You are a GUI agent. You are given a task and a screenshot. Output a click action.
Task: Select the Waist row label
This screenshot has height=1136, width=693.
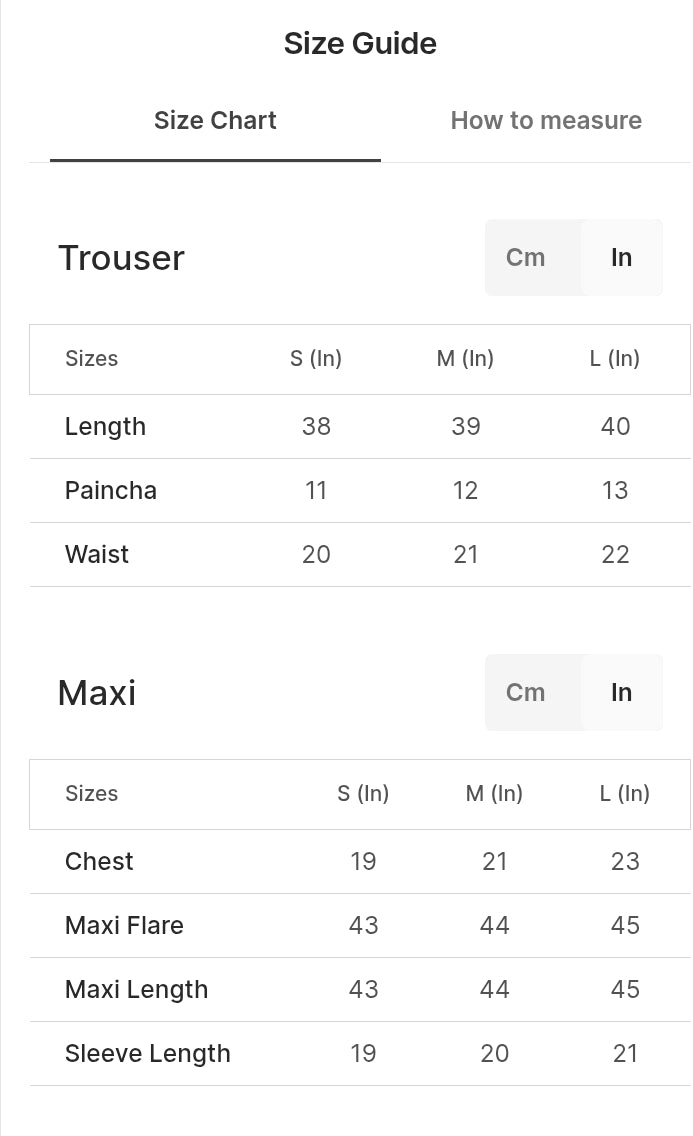coord(97,555)
